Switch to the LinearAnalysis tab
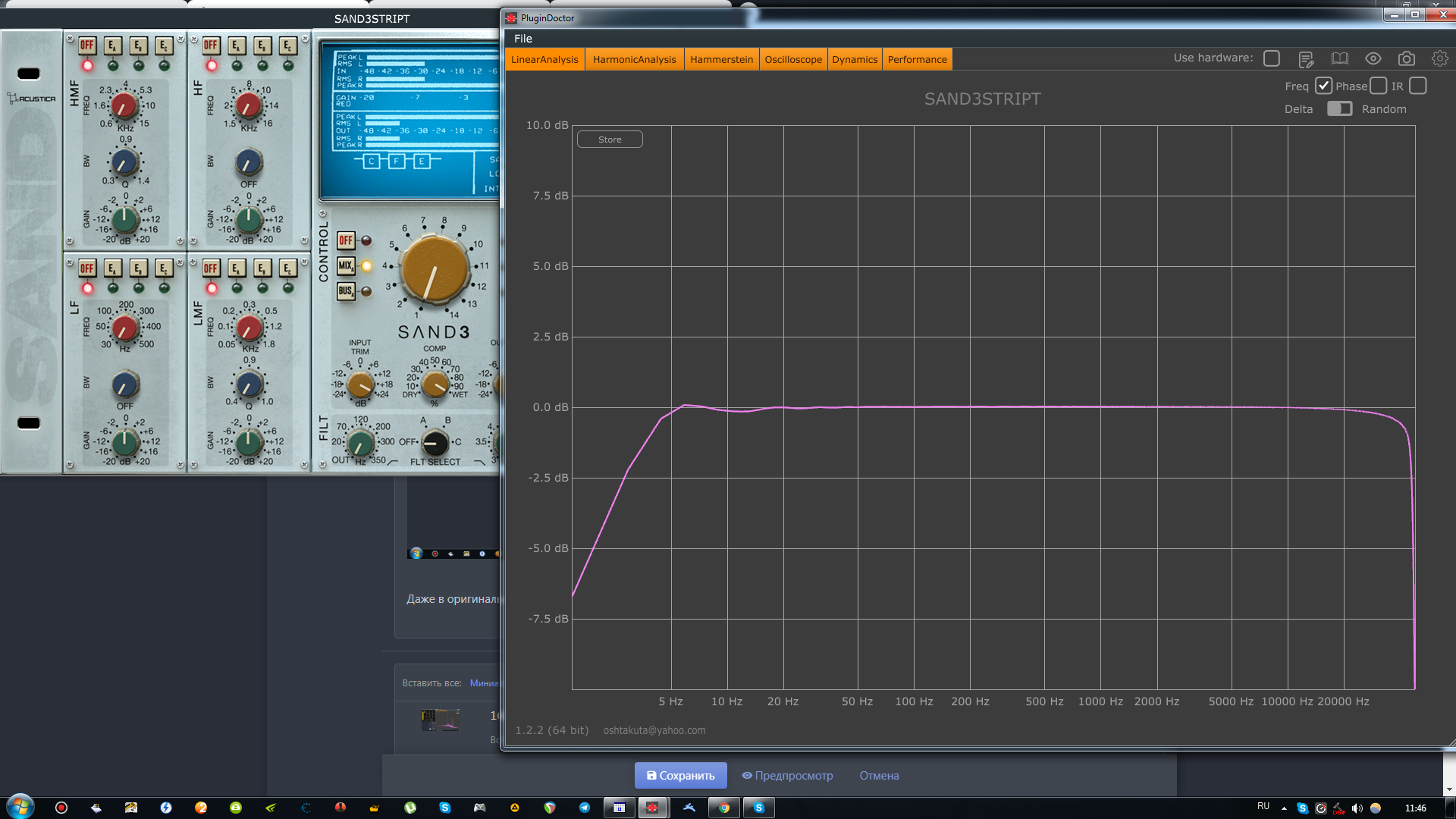 (544, 59)
